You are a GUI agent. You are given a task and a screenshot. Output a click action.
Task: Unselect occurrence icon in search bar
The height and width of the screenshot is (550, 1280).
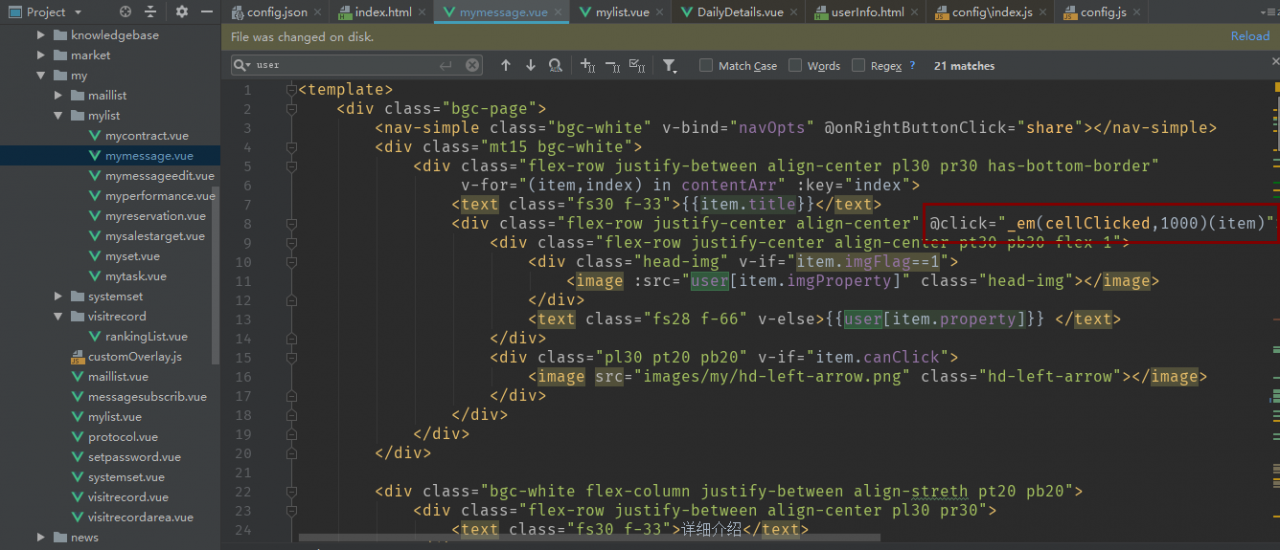(613, 65)
